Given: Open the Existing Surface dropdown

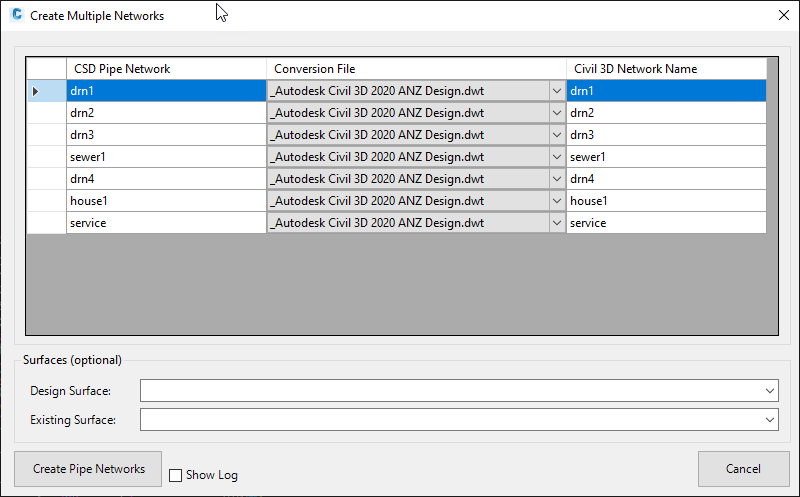Looking at the screenshot, I should [769, 420].
